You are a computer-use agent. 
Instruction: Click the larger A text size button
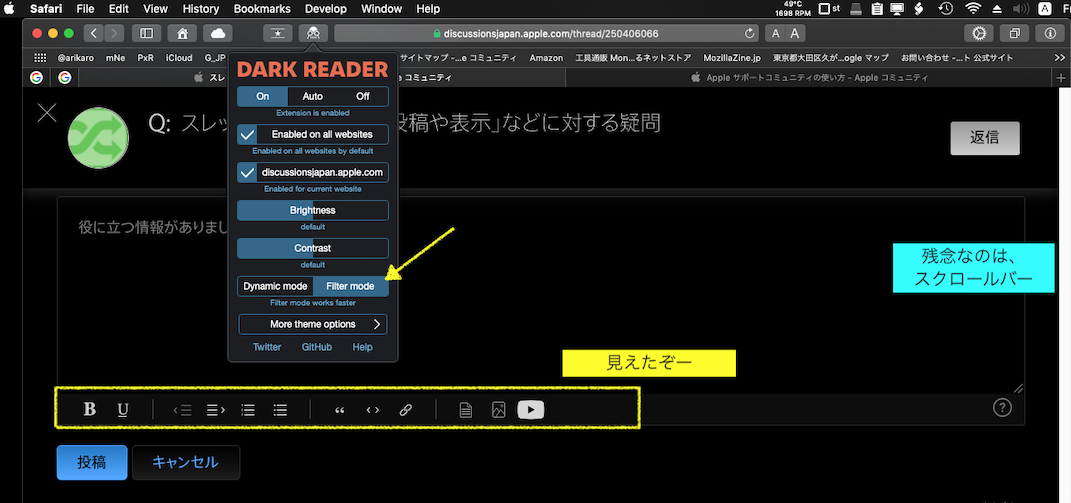795,33
